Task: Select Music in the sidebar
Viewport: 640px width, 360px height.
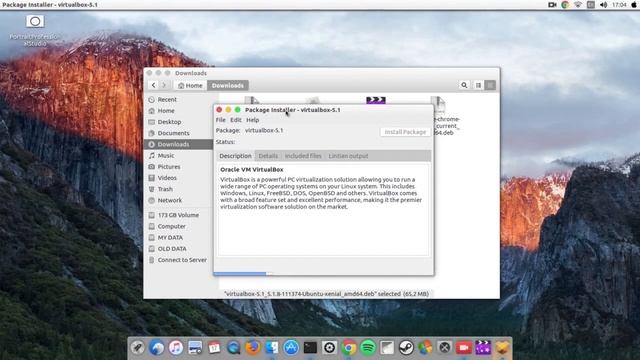Action: coord(178,156)
